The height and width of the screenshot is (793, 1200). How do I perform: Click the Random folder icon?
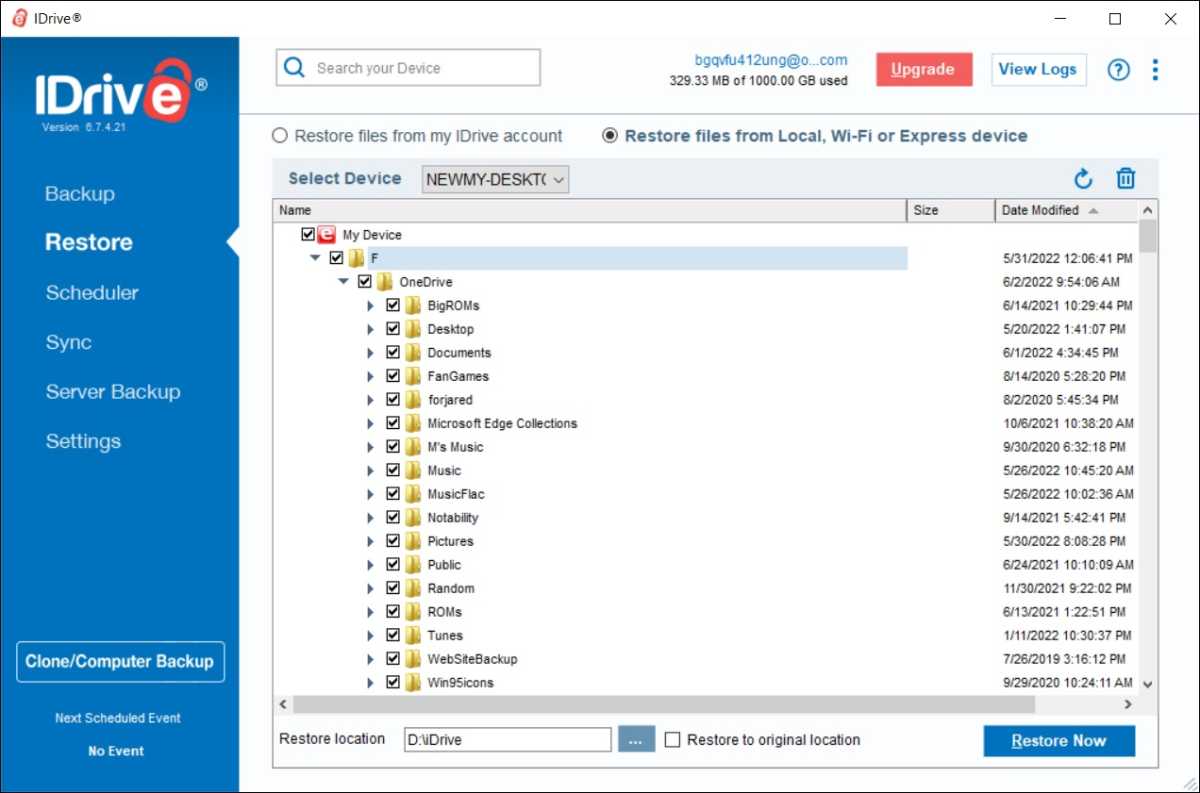coord(412,588)
